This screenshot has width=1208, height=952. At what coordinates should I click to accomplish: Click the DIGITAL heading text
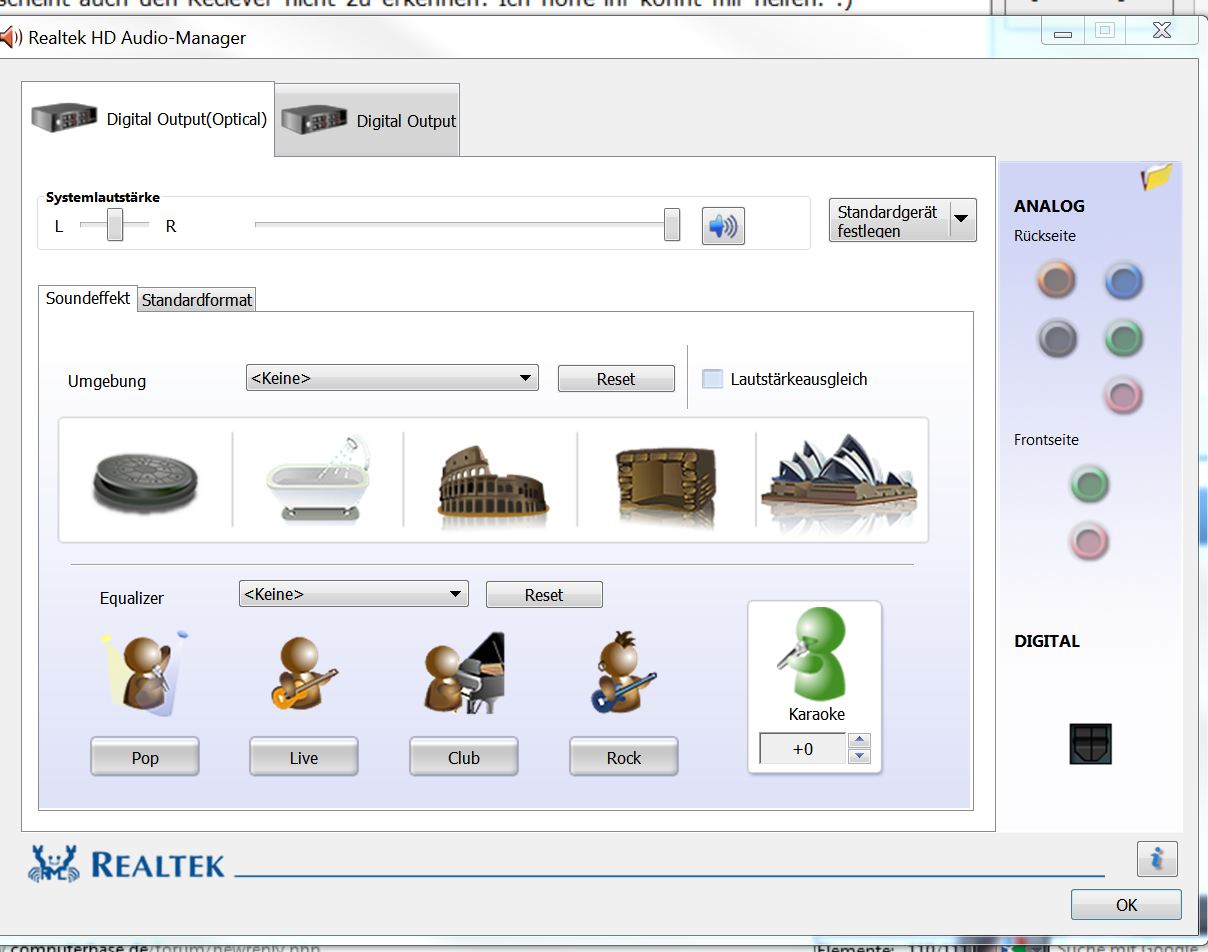[x=1047, y=641]
